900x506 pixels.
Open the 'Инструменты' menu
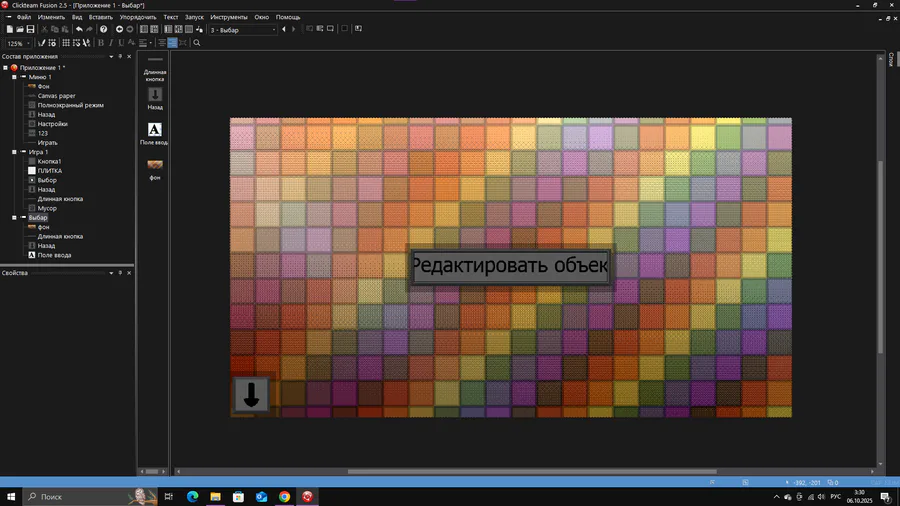coord(228,17)
